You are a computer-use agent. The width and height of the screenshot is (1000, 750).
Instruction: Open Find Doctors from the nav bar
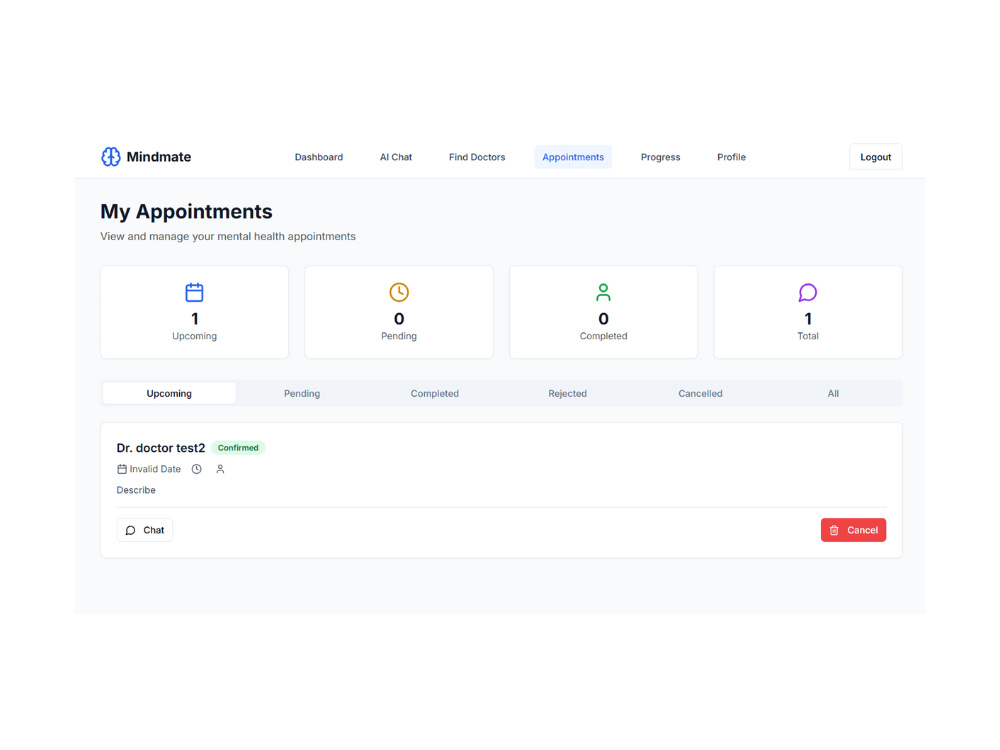(477, 157)
